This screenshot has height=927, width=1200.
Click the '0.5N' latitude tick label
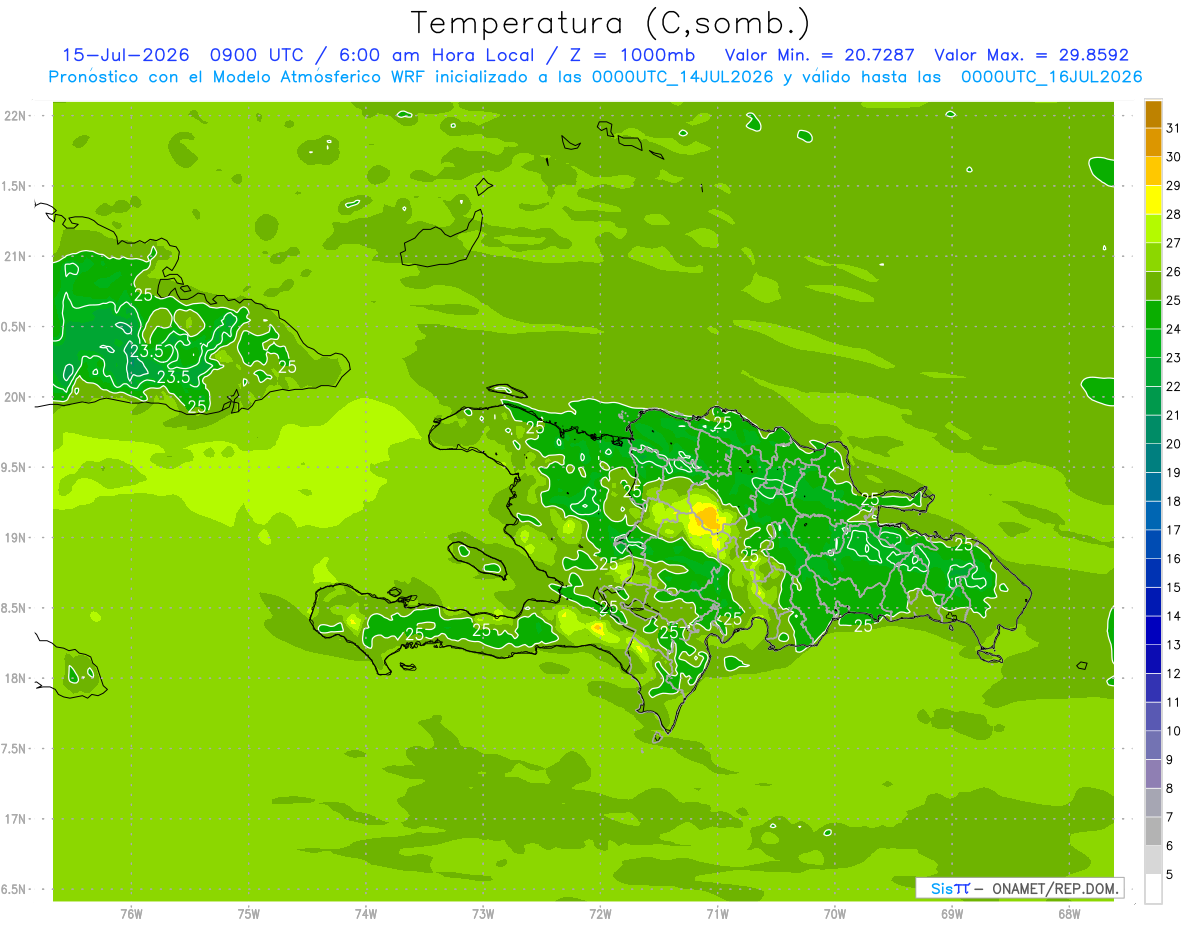[x=12, y=327]
